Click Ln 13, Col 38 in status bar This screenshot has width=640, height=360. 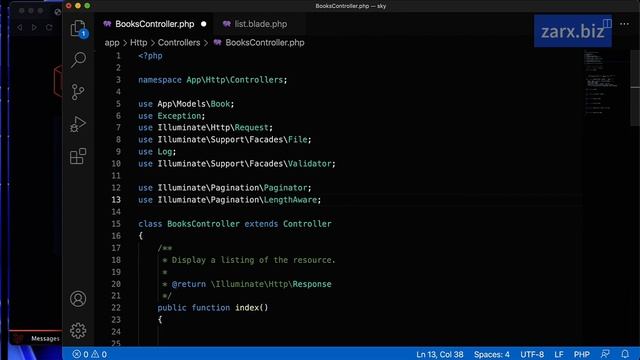point(440,354)
